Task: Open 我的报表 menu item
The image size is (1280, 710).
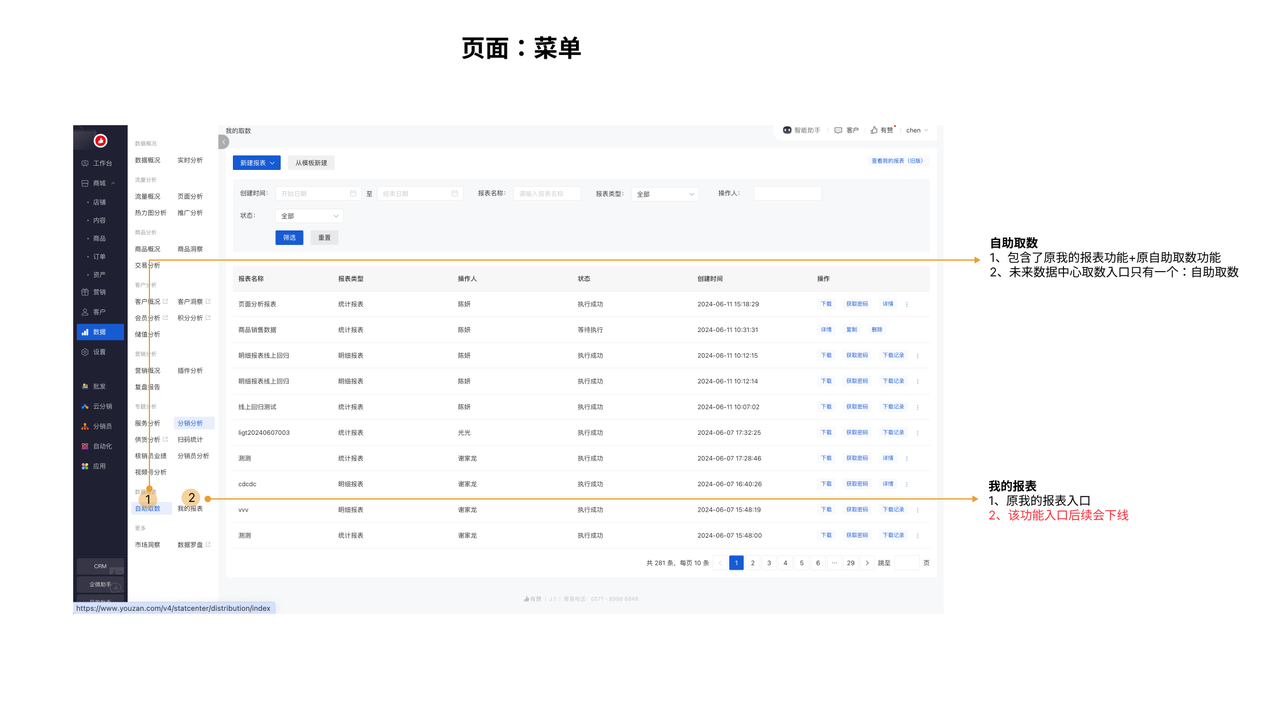Action: pos(190,509)
